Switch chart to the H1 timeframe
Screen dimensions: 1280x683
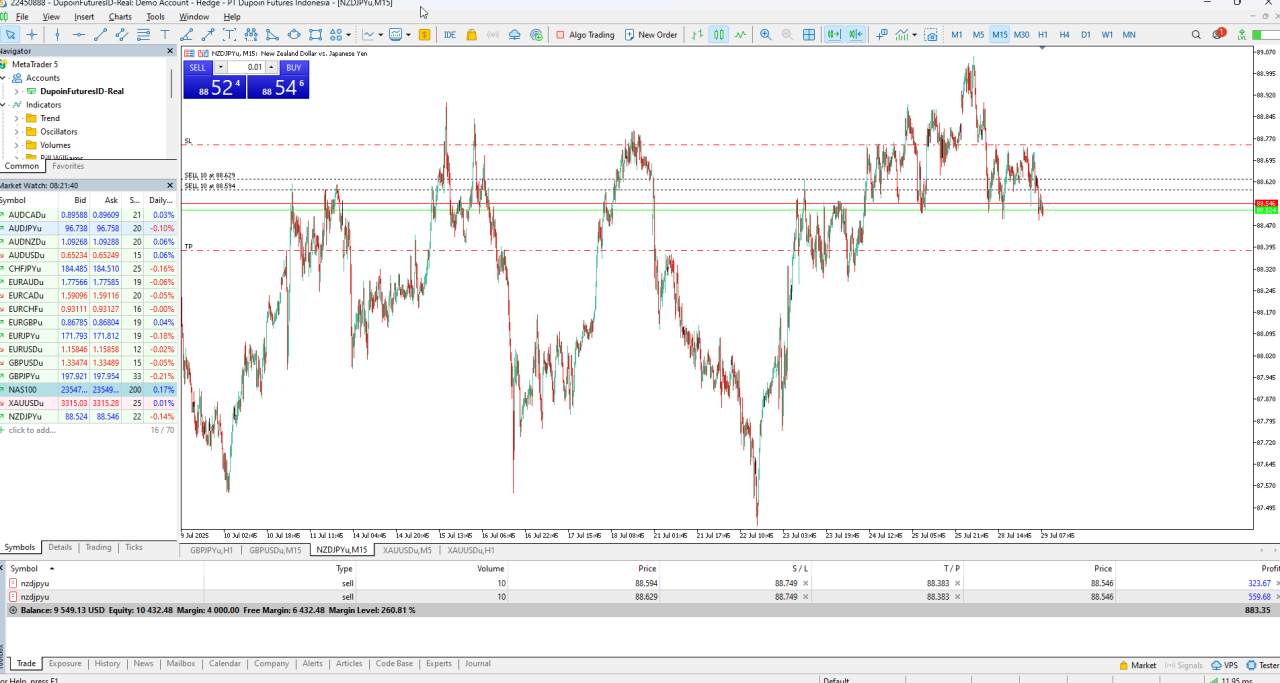tap(1043, 34)
